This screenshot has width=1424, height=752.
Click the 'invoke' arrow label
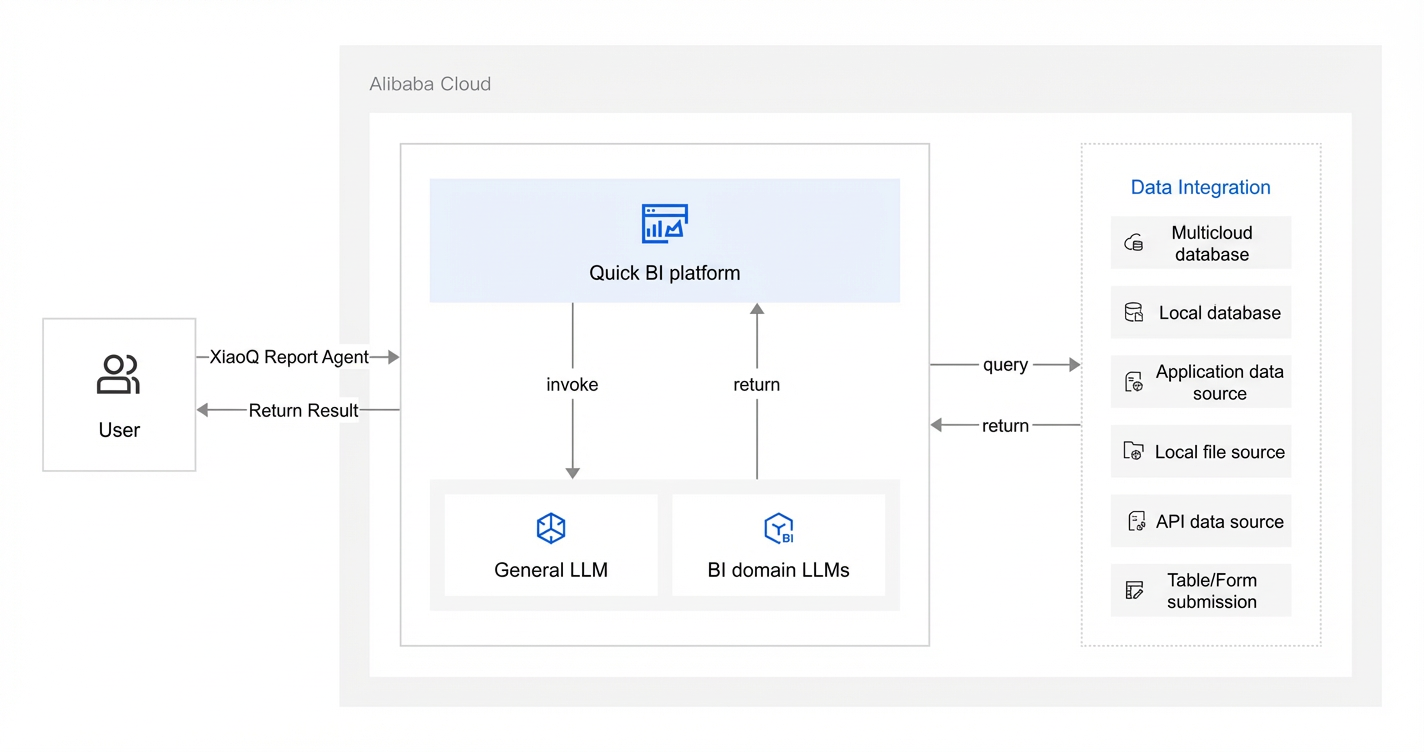(x=572, y=384)
